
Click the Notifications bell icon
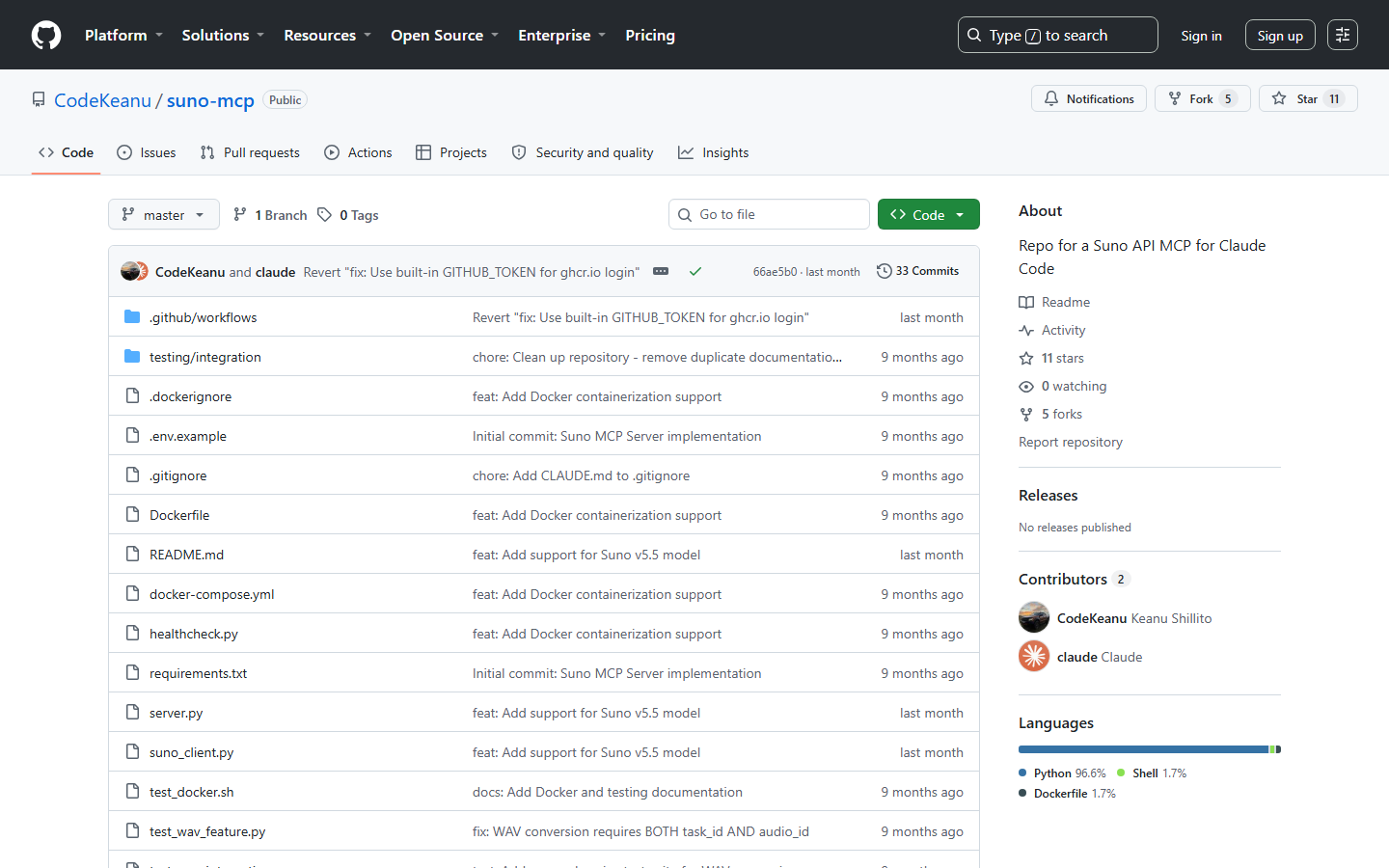pos(1051,98)
